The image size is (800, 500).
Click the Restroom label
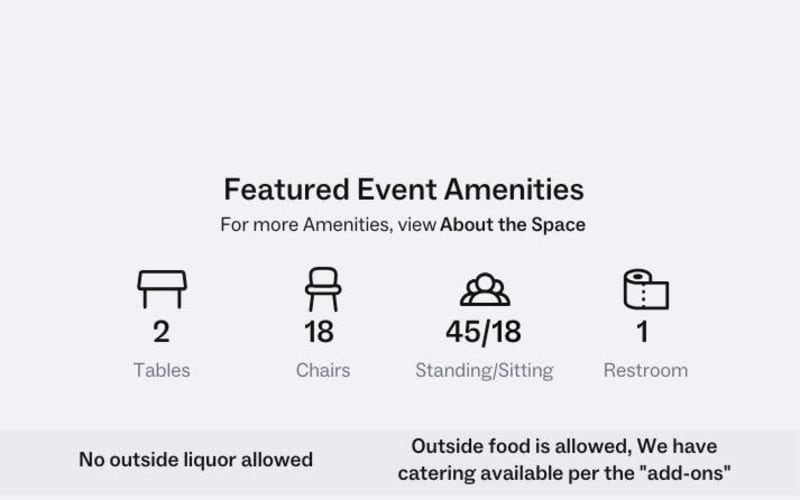point(646,370)
